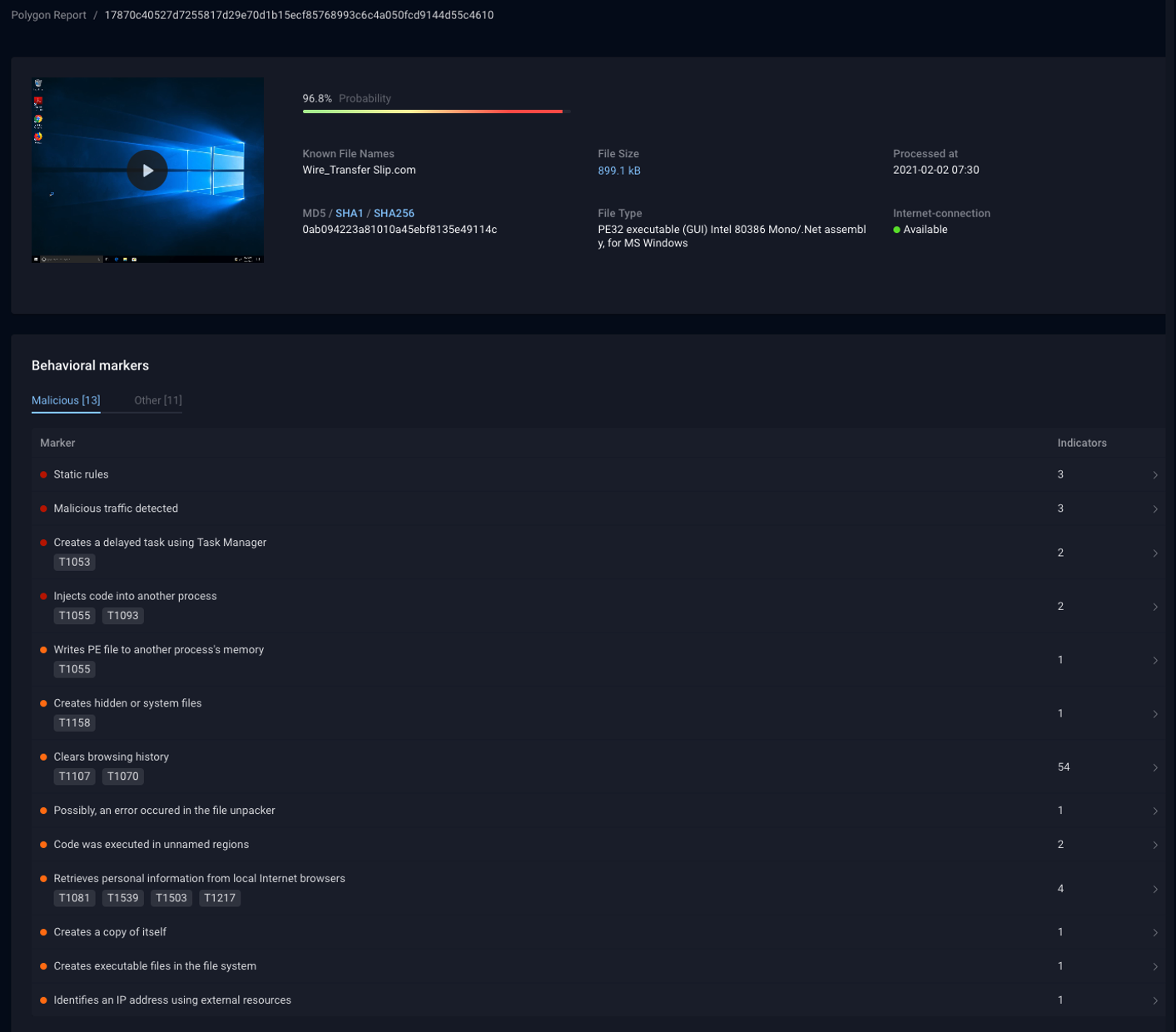Expand Code executed in unnamed regions chevron

(1155, 845)
